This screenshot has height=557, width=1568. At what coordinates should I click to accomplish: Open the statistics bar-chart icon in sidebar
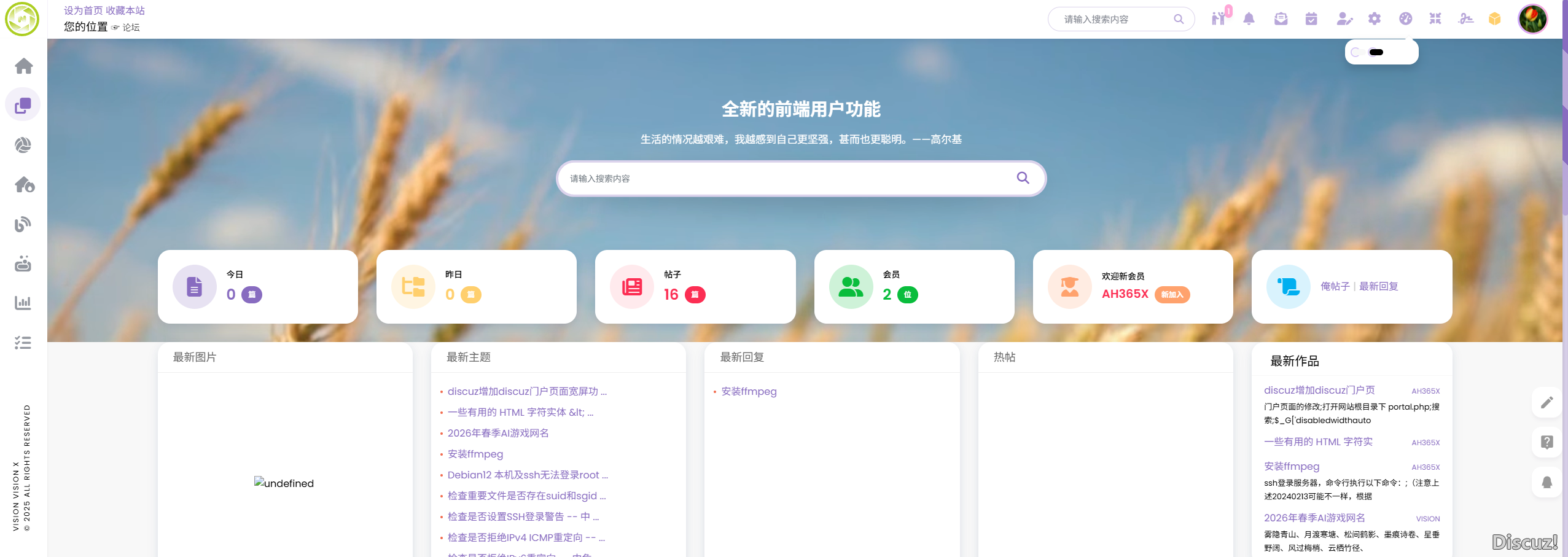(x=23, y=302)
